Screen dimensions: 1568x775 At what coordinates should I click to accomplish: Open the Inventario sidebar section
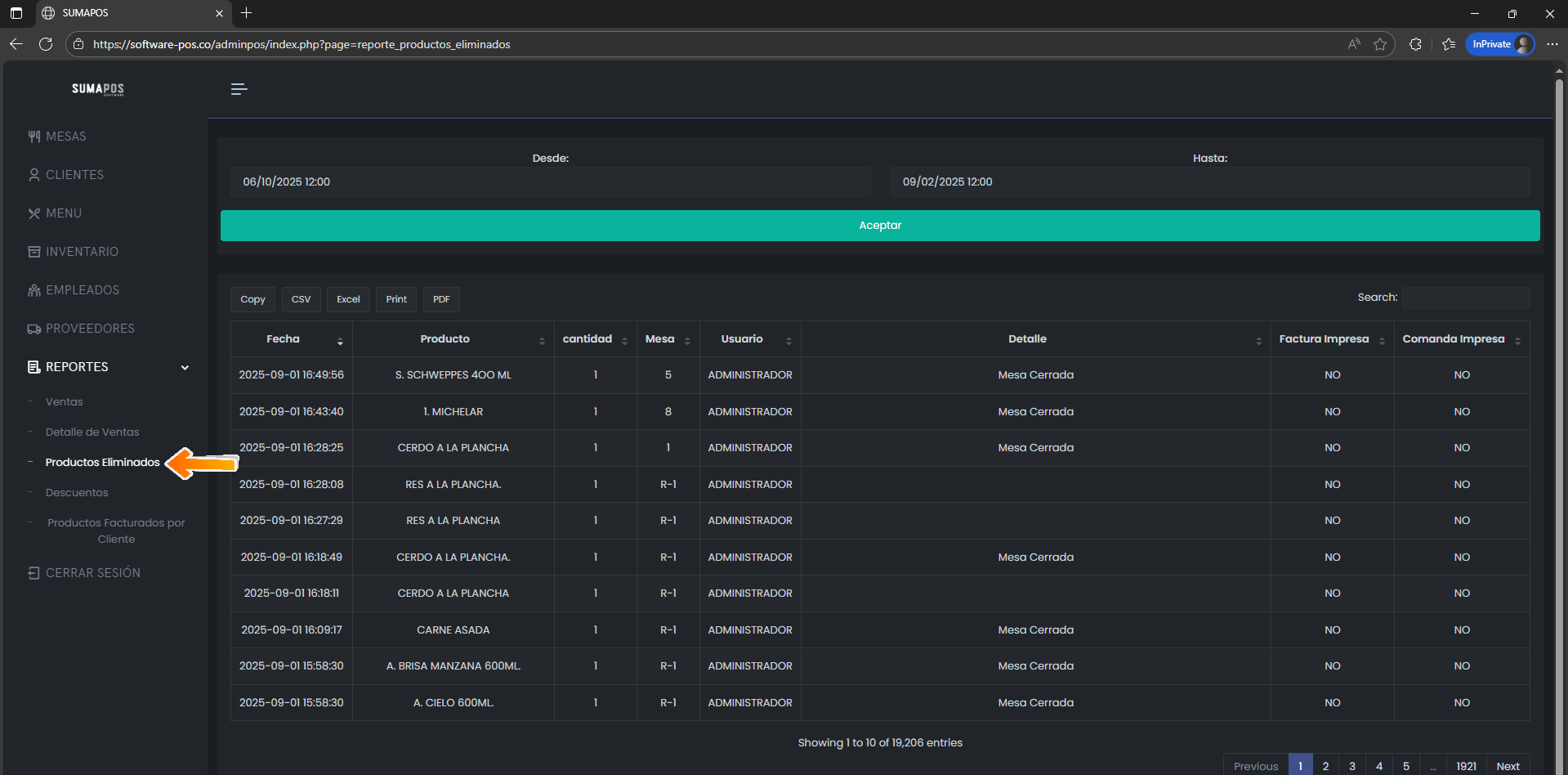82,252
